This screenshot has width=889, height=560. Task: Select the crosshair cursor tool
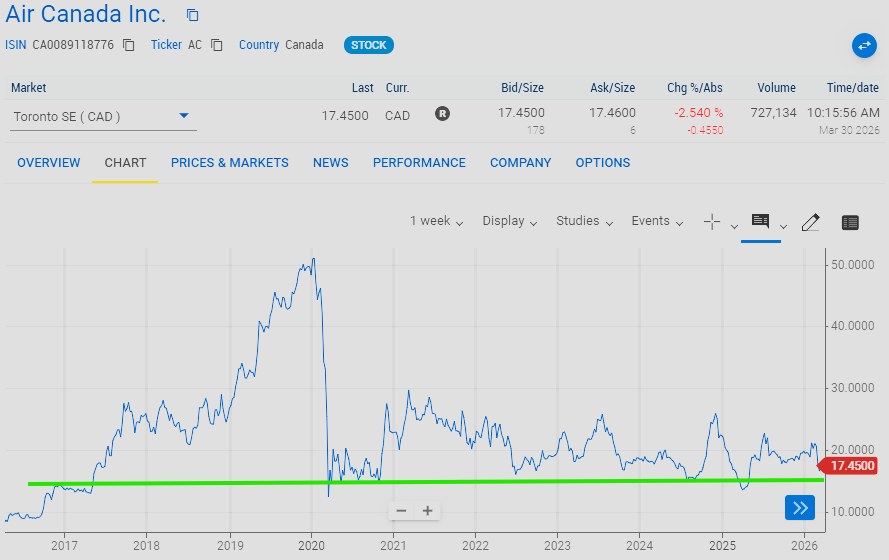click(x=712, y=222)
